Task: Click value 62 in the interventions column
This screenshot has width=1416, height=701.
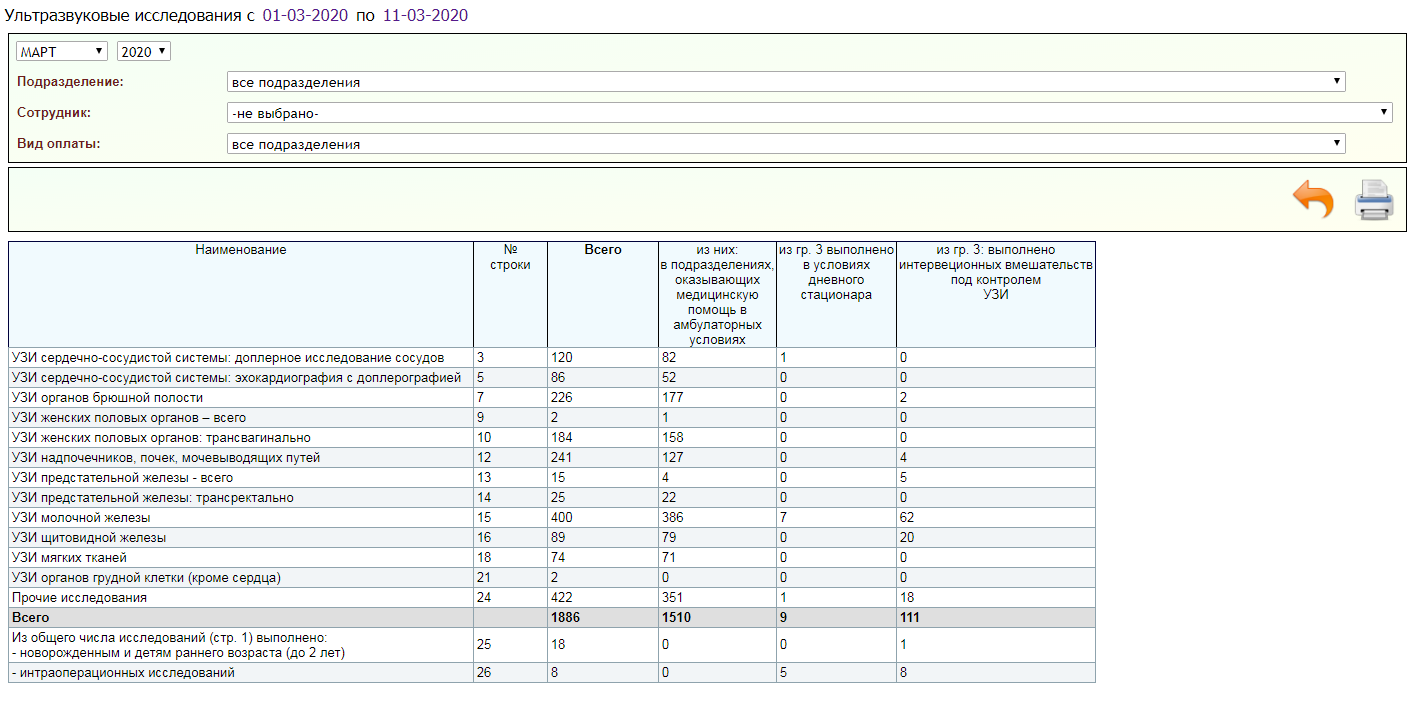Action: point(908,518)
